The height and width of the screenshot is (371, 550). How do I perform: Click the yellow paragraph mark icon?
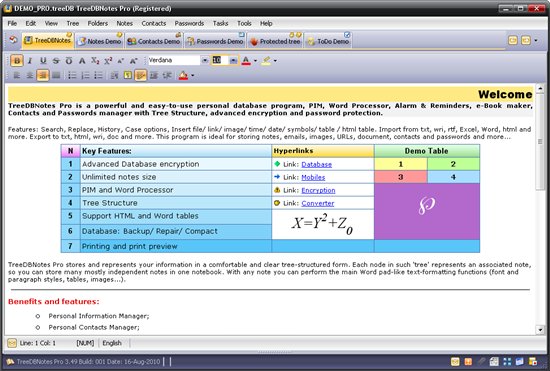(128, 75)
